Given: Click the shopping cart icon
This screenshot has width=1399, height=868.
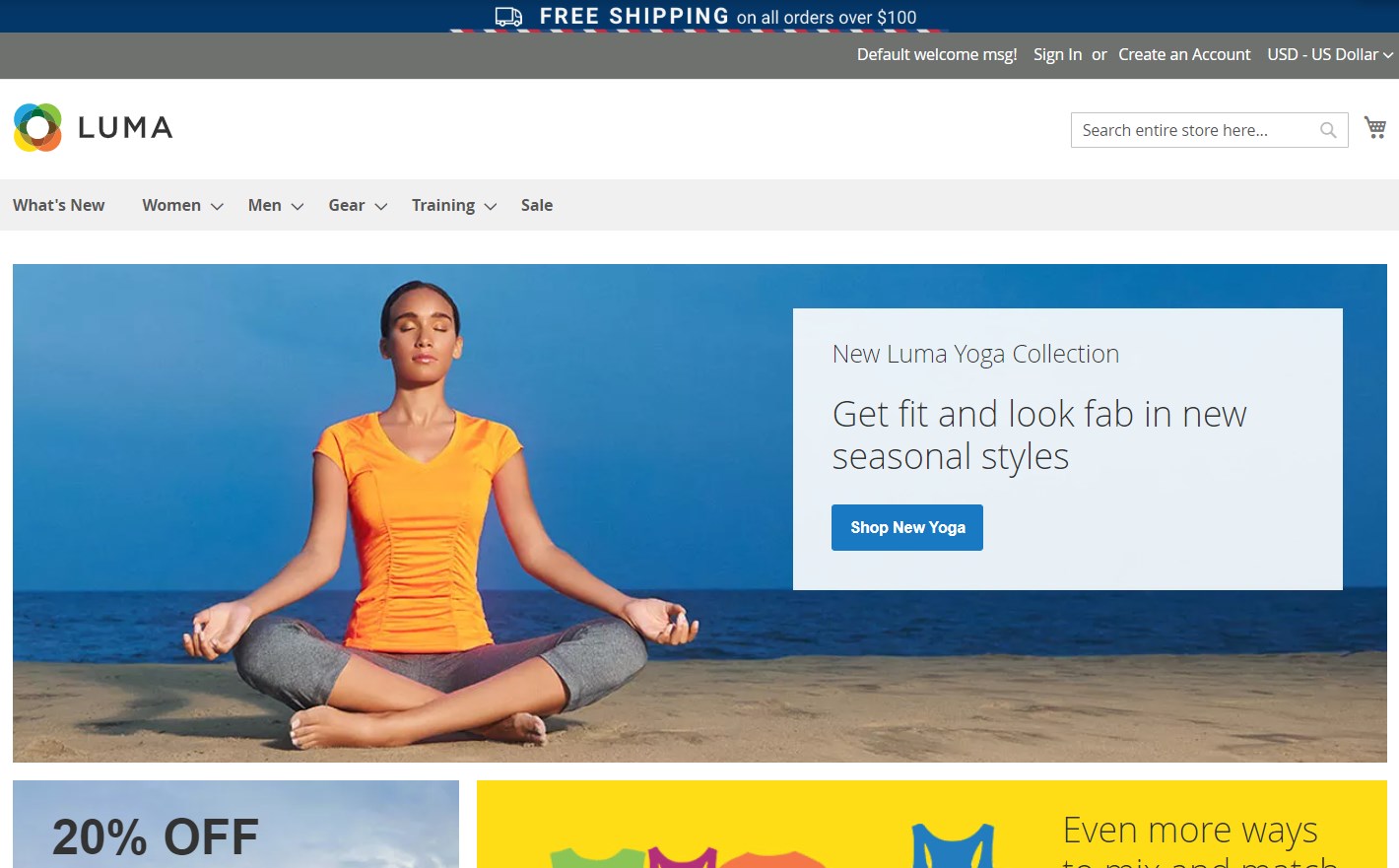Looking at the screenshot, I should tap(1374, 127).
